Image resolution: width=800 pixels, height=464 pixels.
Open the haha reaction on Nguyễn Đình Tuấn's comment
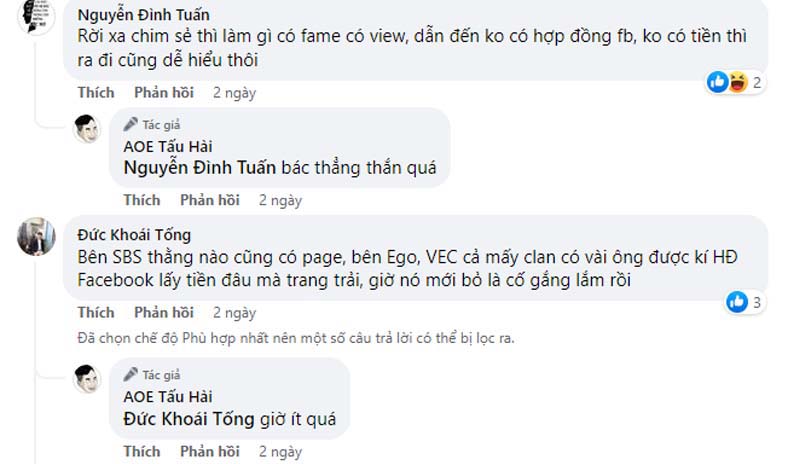coord(737,82)
